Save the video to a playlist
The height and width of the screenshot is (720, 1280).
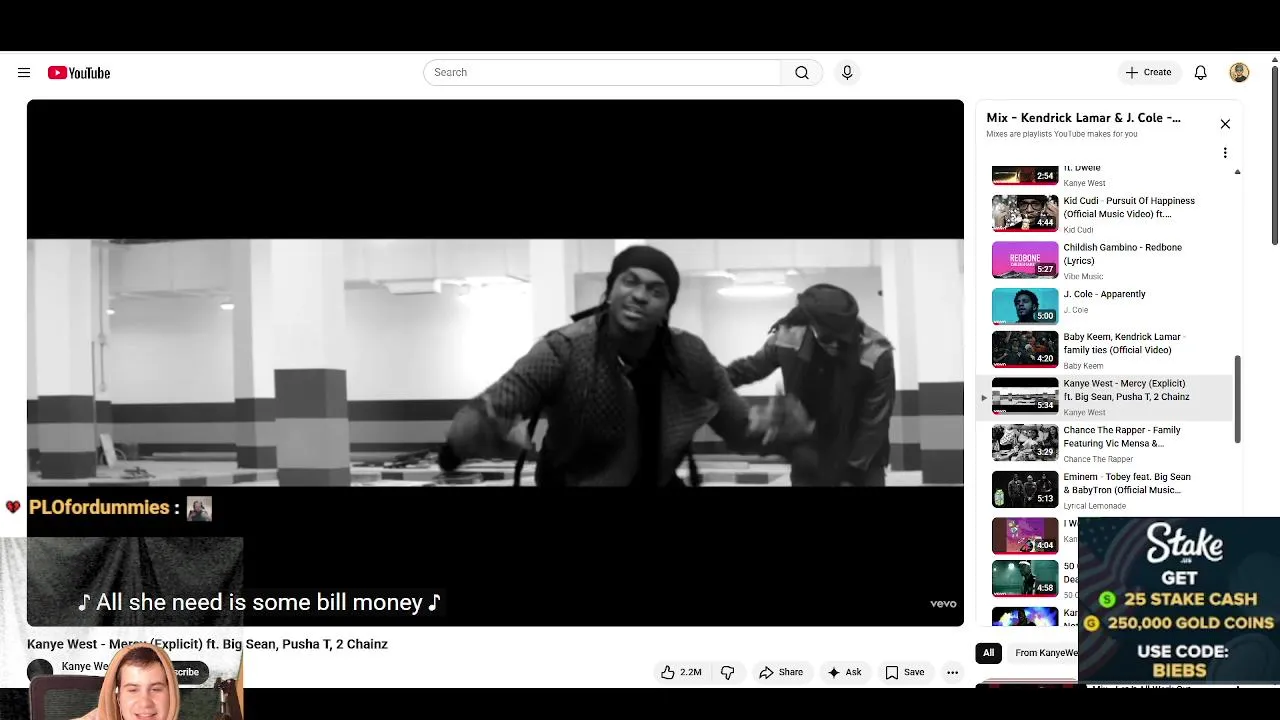(x=904, y=672)
